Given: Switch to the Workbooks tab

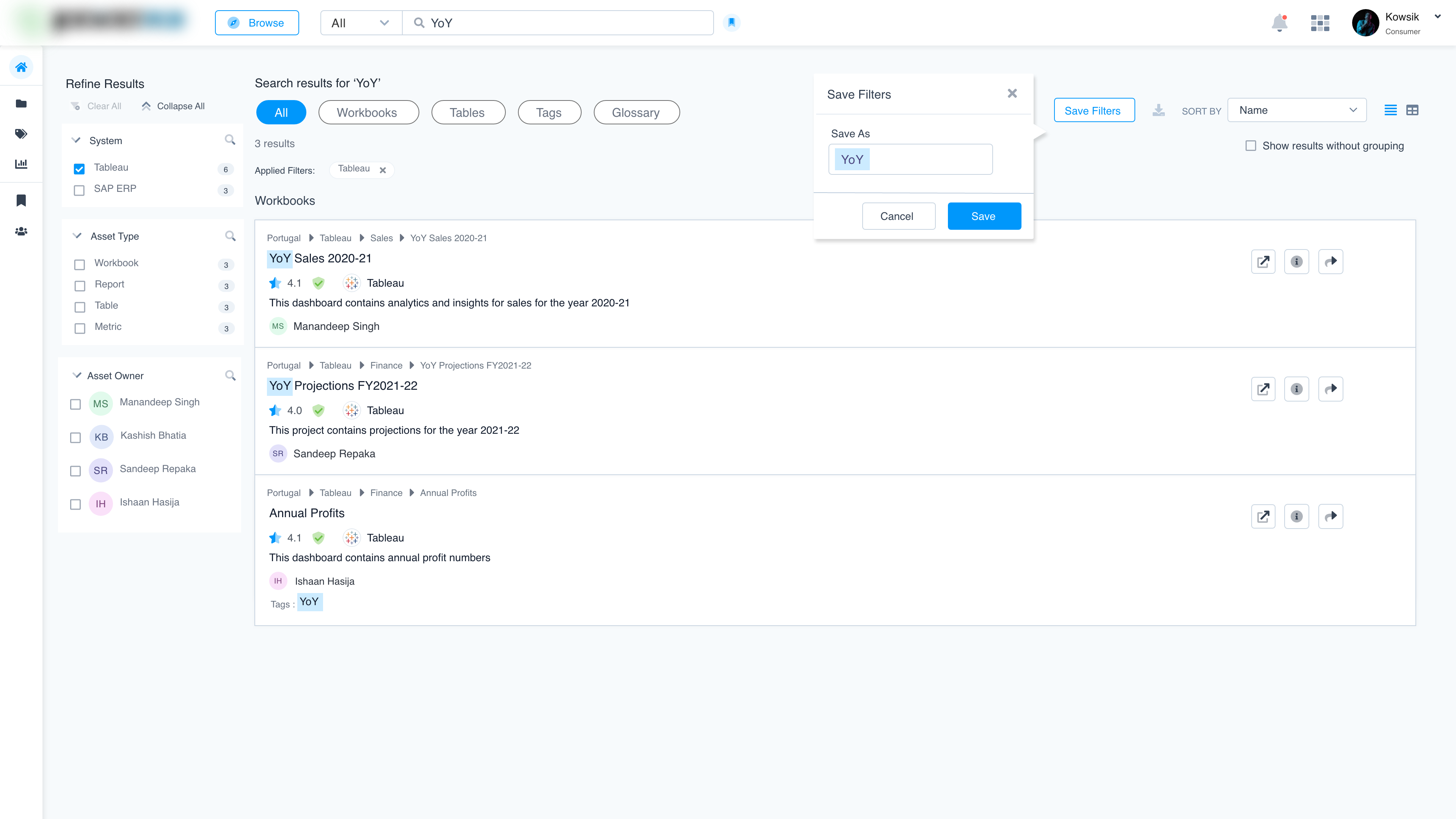Looking at the screenshot, I should tap(368, 113).
